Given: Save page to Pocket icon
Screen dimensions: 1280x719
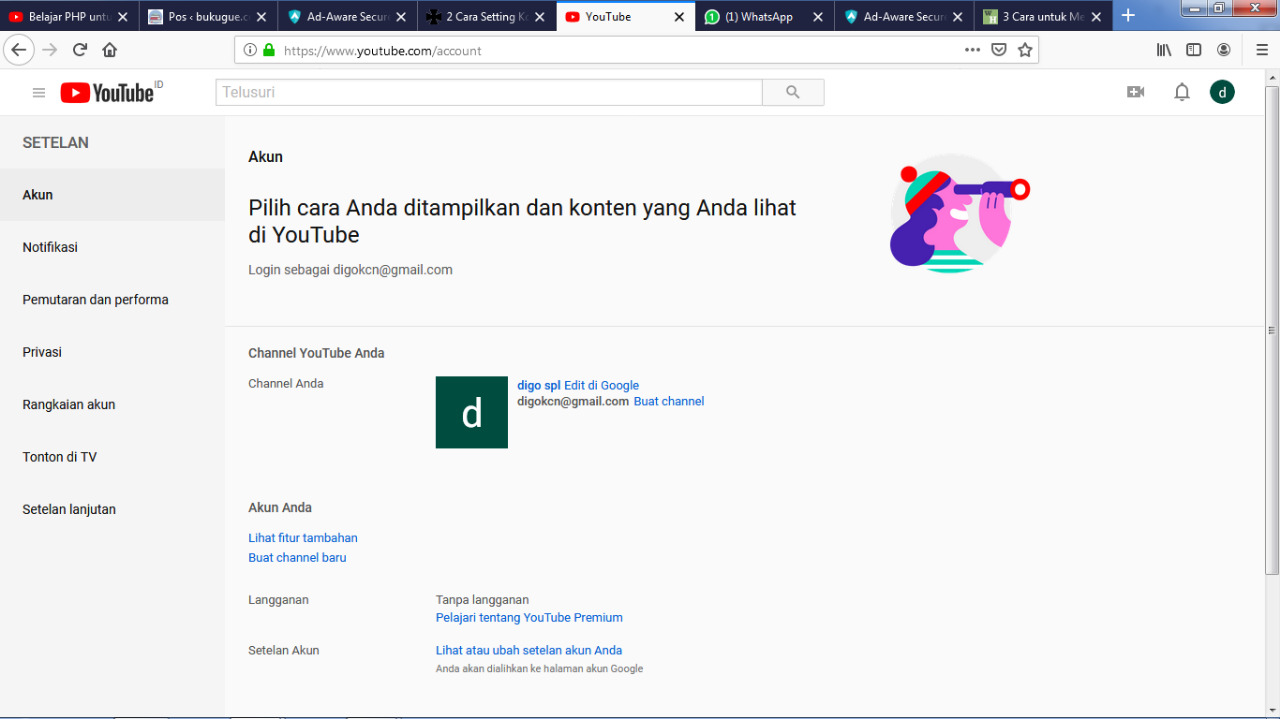Looking at the screenshot, I should tap(998, 50).
